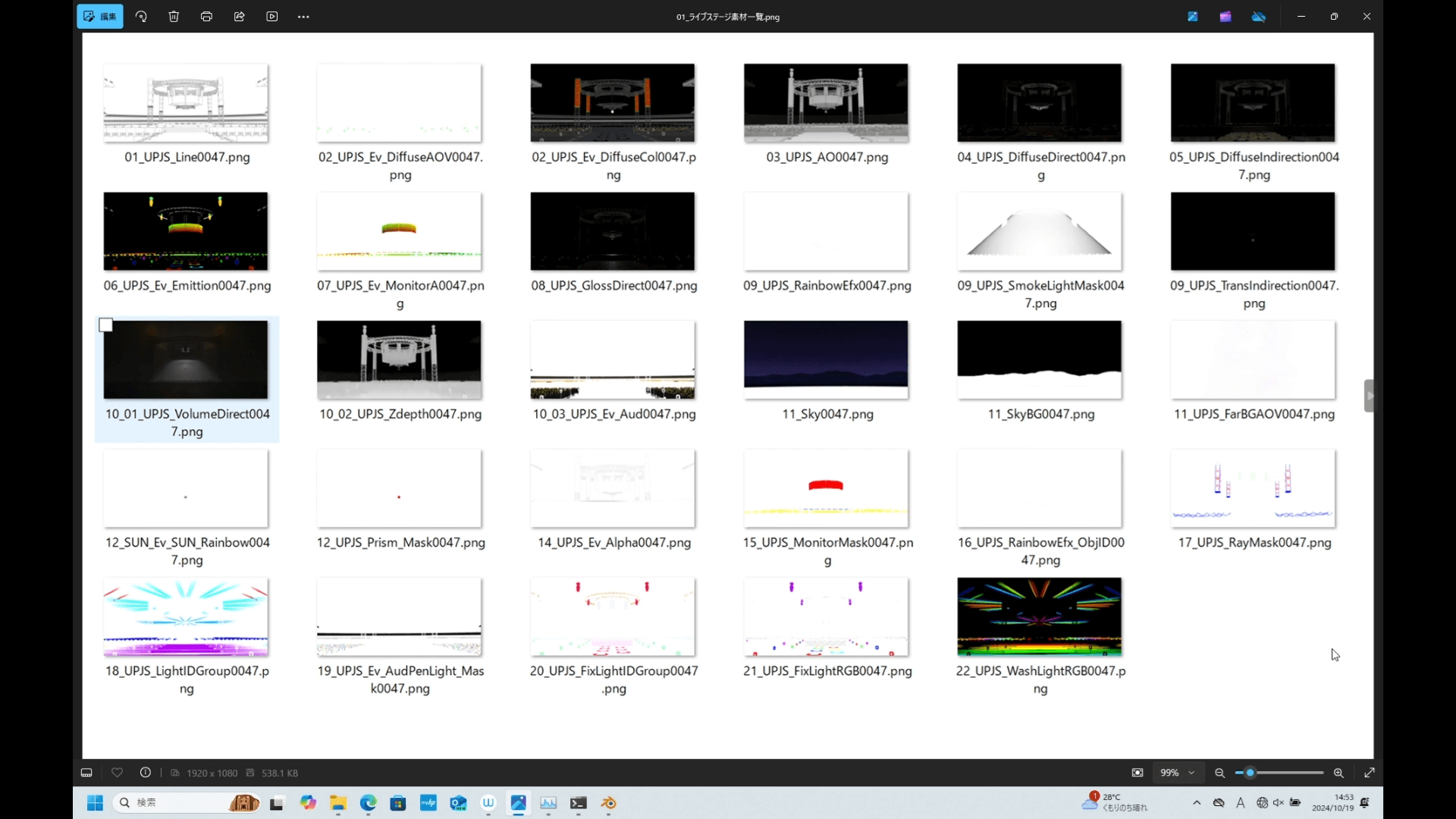The height and width of the screenshot is (819, 1456).
Task: Click the taskbar 検索 search box
Action: pos(187,803)
